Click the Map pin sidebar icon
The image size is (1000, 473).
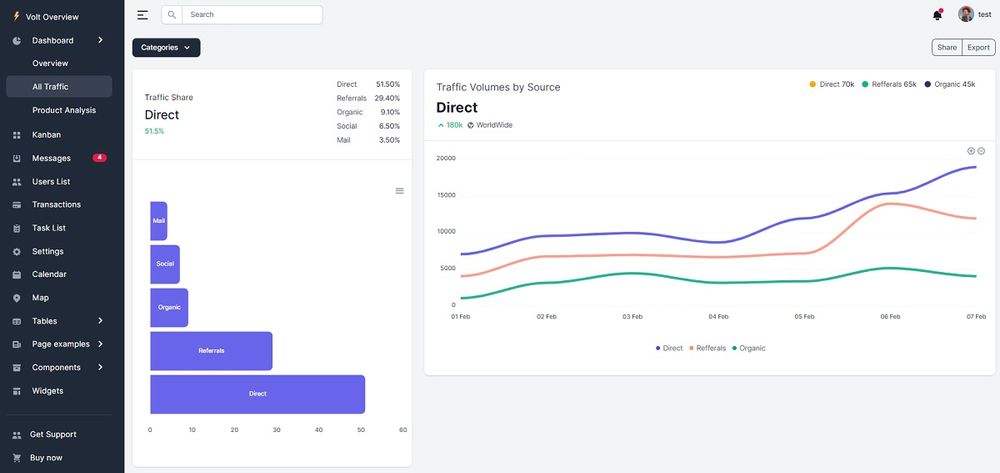(16, 298)
